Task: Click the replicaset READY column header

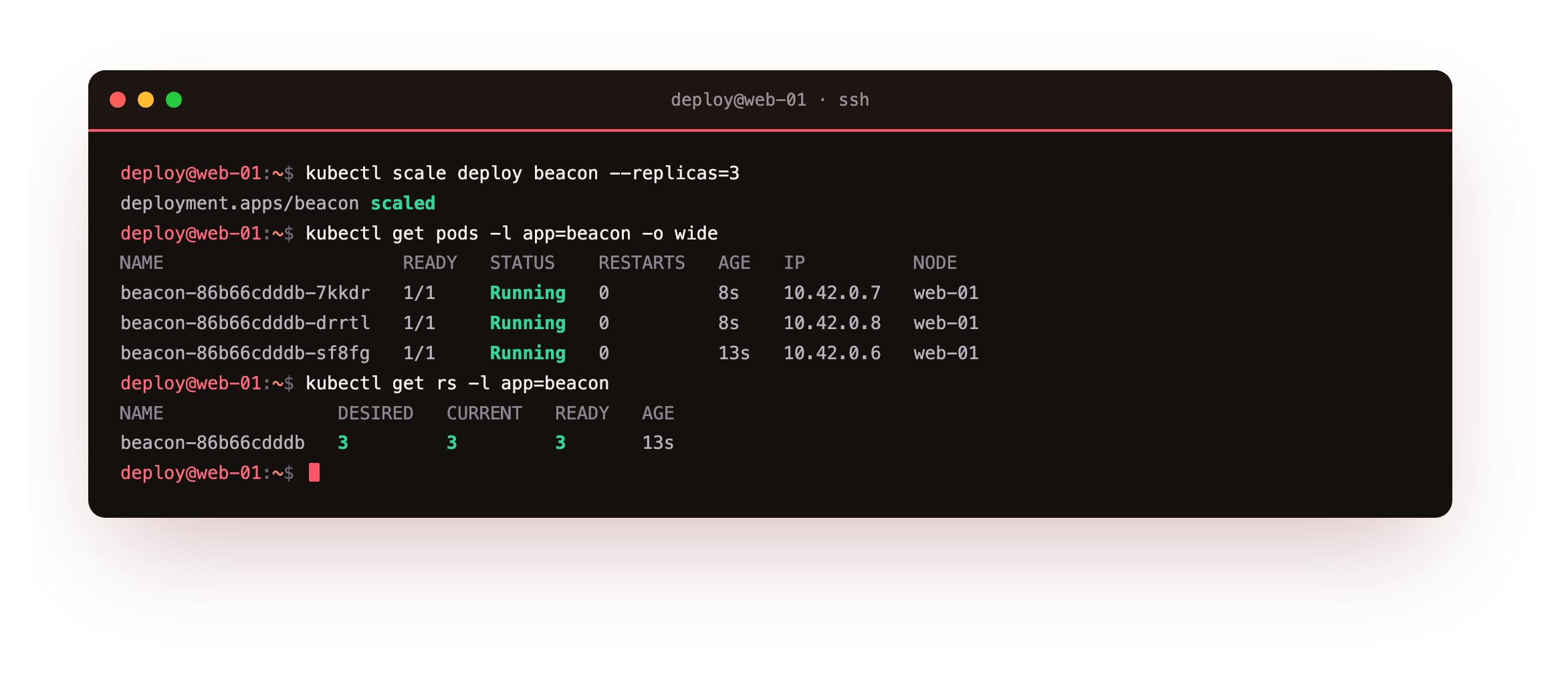Action: [x=582, y=413]
